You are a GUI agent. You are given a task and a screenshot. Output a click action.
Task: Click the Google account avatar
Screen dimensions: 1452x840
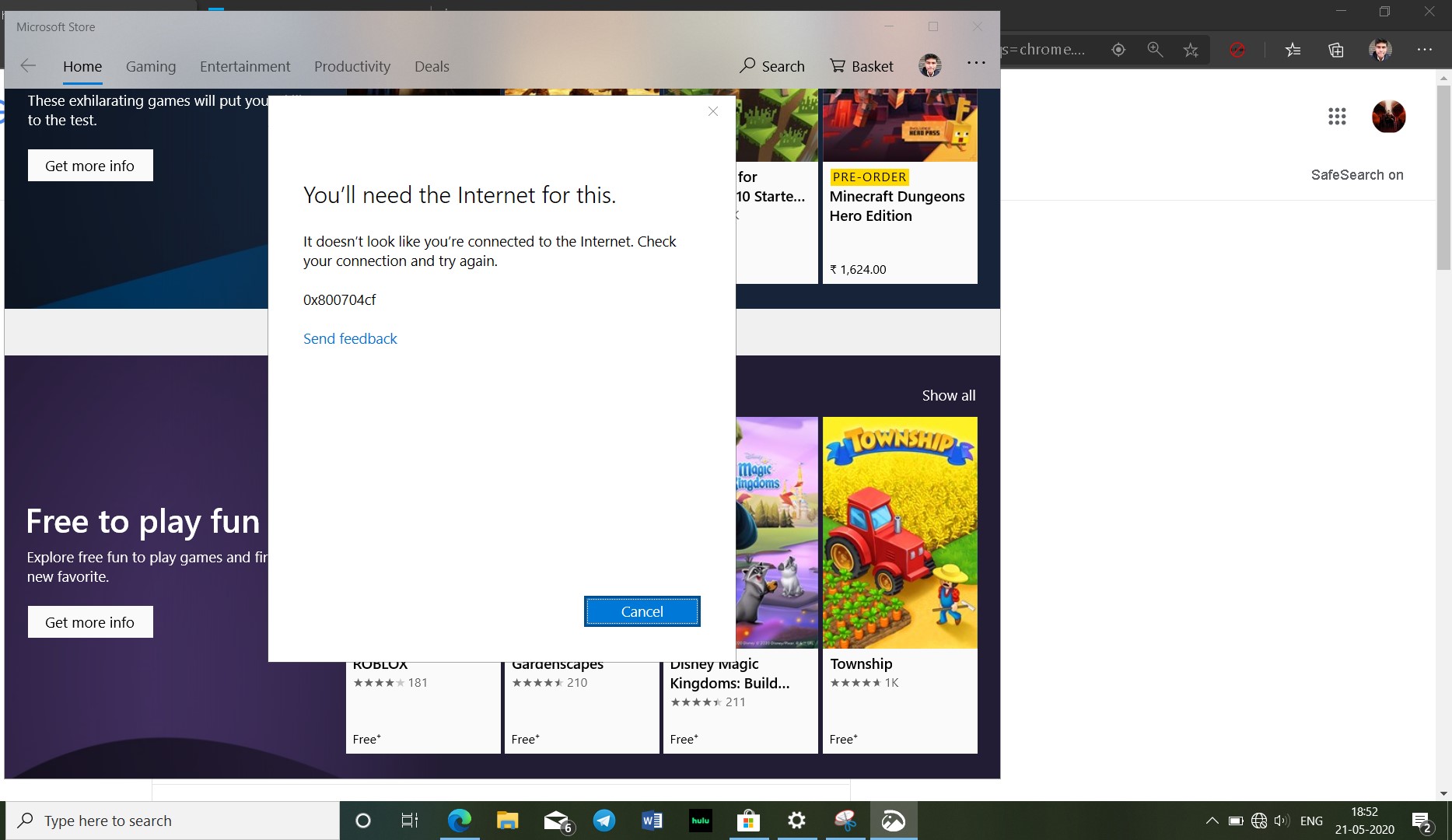pos(1388,117)
